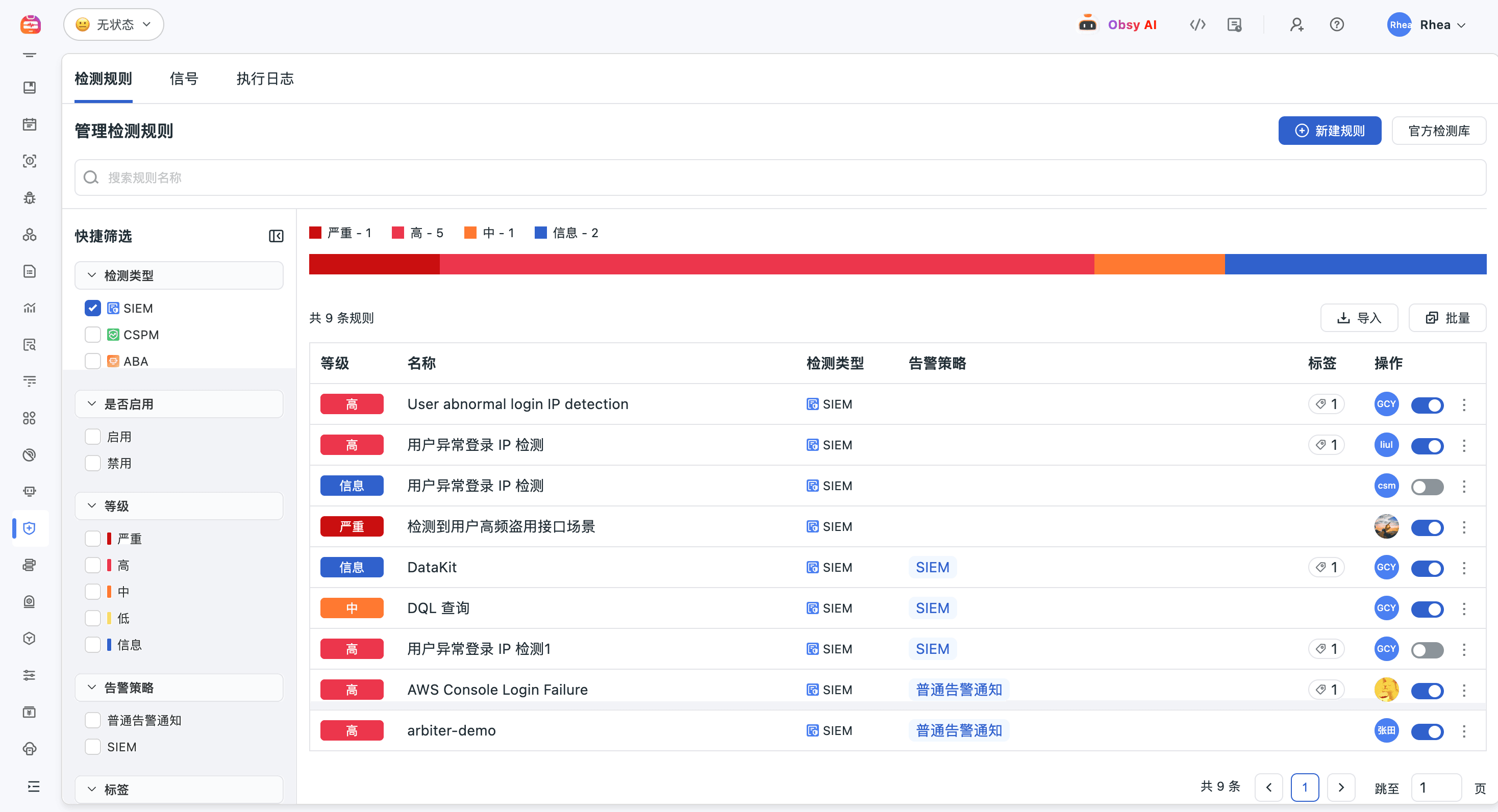Viewport: 1498px width, 812px height.
Task: Open the 官方检测库 library
Action: point(1439,130)
